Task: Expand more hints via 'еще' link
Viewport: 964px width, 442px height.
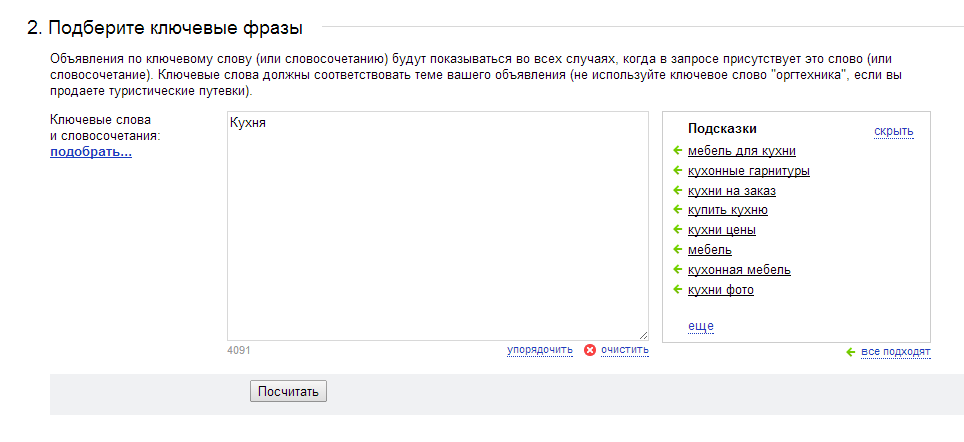Action: click(x=701, y=326)
